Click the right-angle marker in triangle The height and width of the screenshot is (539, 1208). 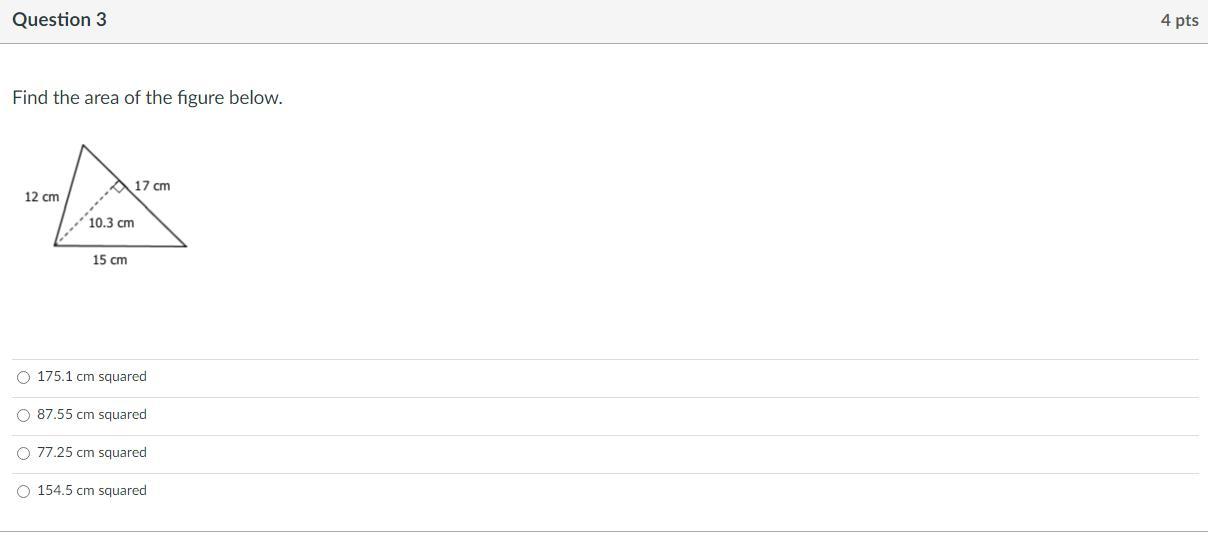[119, 187]
